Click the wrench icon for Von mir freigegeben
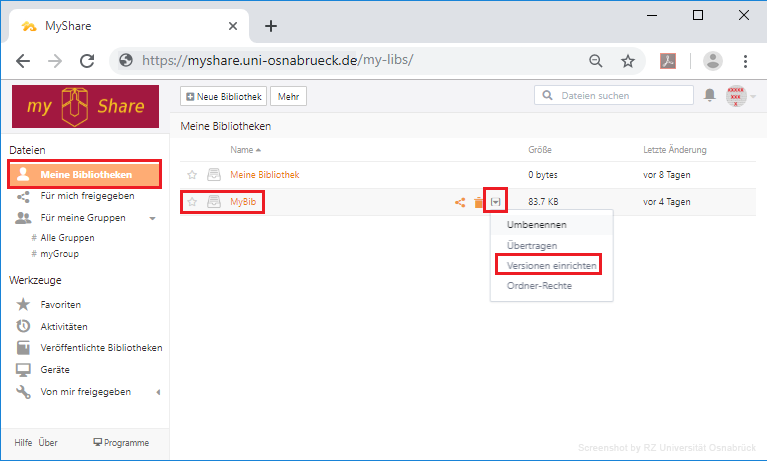Image resolution: width=767 pixels, height=461 pixels. (23, 392)
